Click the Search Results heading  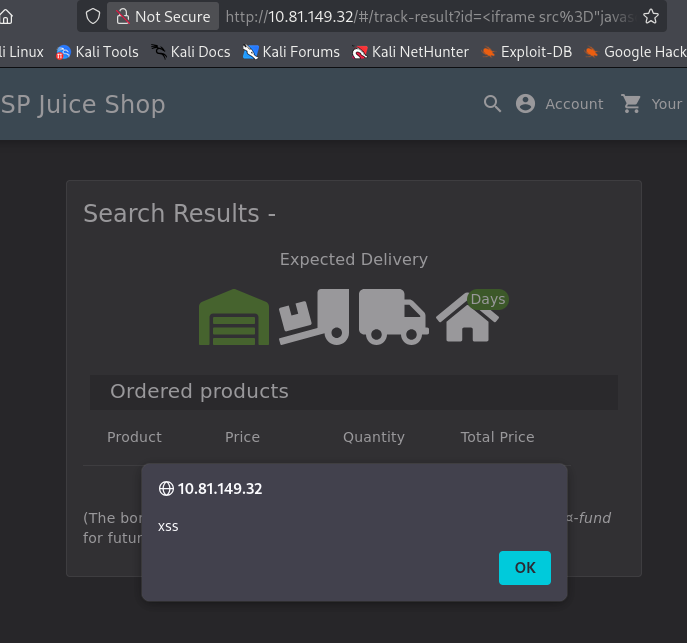coord(179,213)
